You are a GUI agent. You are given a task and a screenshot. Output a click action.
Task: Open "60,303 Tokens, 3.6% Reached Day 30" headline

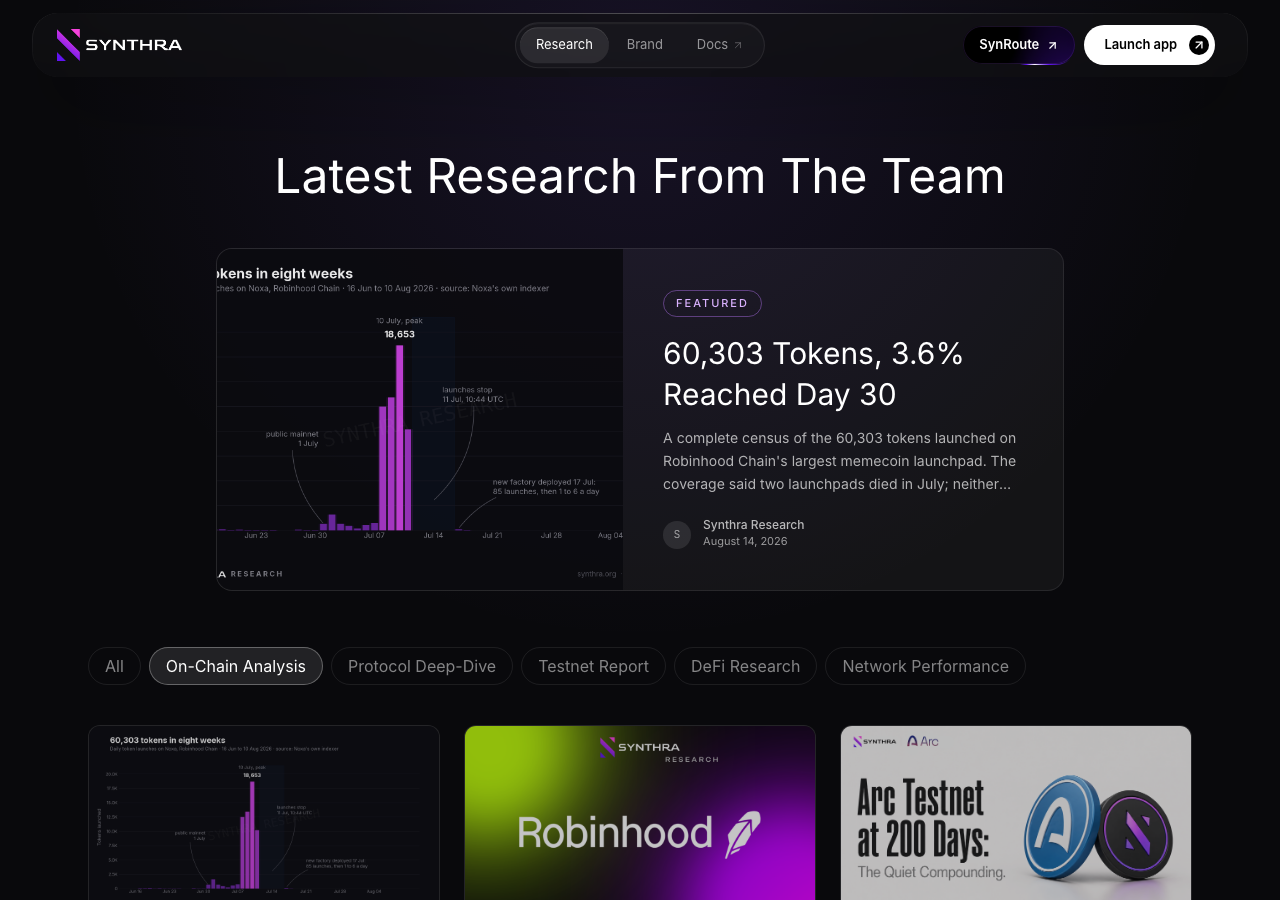813,374
